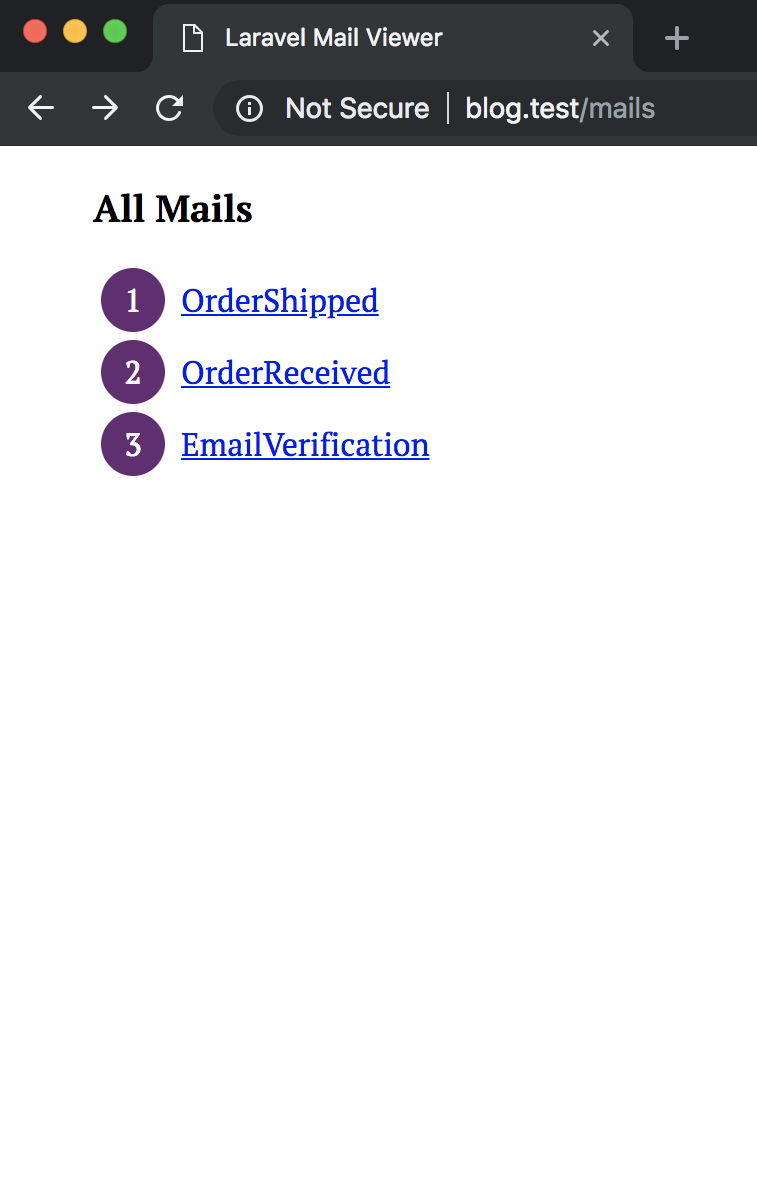This screenshot has width=757, height=1192.
Task: Click the purple circle numbered 2
Action: (133, 372)
